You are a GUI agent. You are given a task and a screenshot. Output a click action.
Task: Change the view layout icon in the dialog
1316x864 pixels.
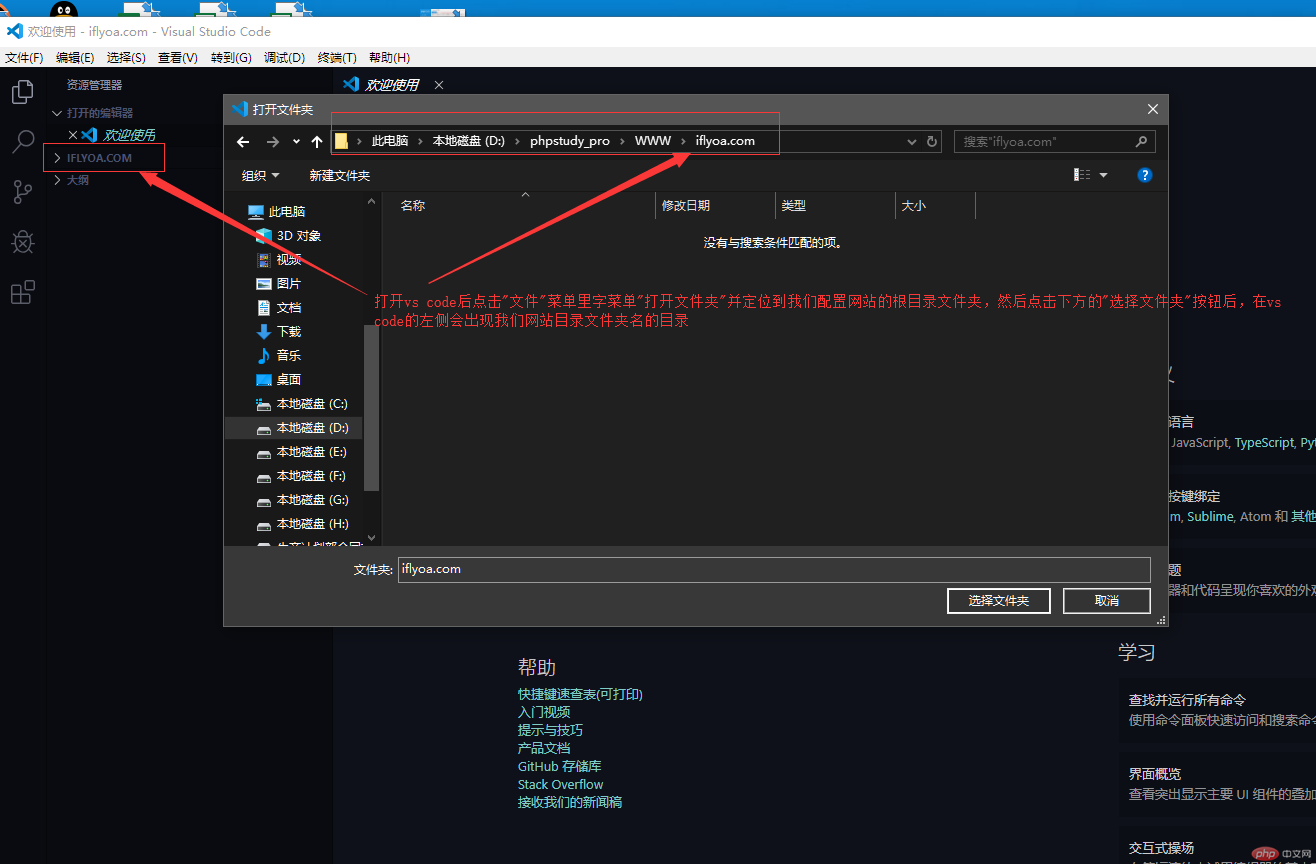point(1082,175)
